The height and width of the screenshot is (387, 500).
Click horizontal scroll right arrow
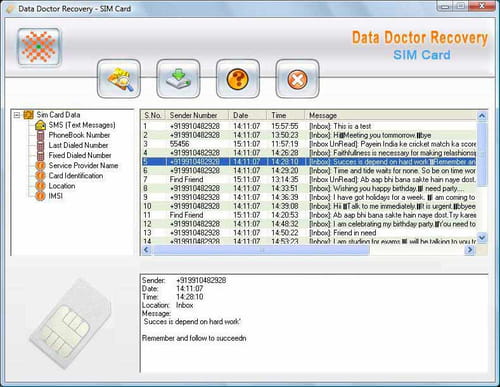470,250
